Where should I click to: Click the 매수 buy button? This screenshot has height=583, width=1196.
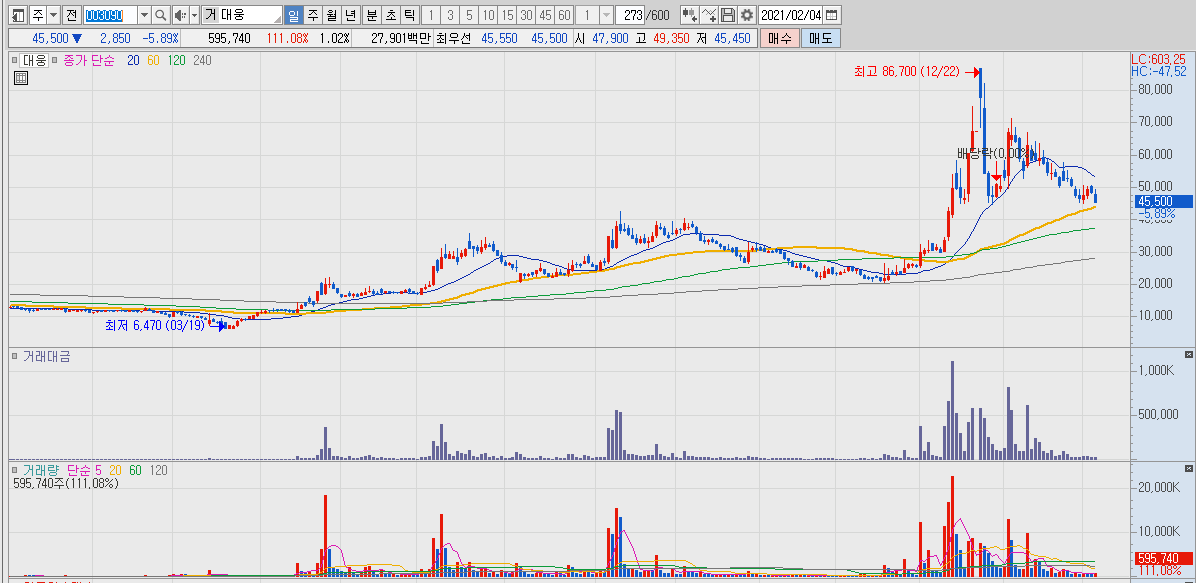pos(779,38)
